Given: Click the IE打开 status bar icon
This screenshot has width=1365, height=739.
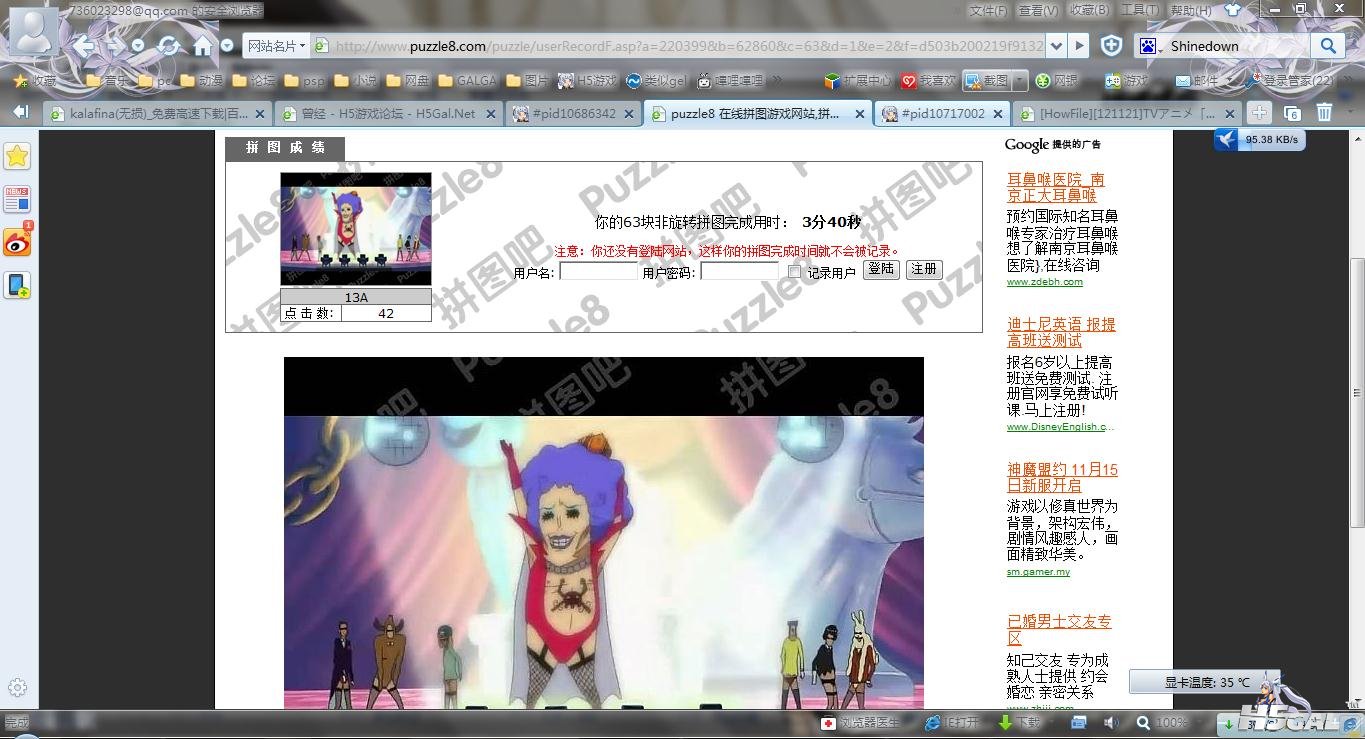Looking at the screenshot, I should pos(952,722).
